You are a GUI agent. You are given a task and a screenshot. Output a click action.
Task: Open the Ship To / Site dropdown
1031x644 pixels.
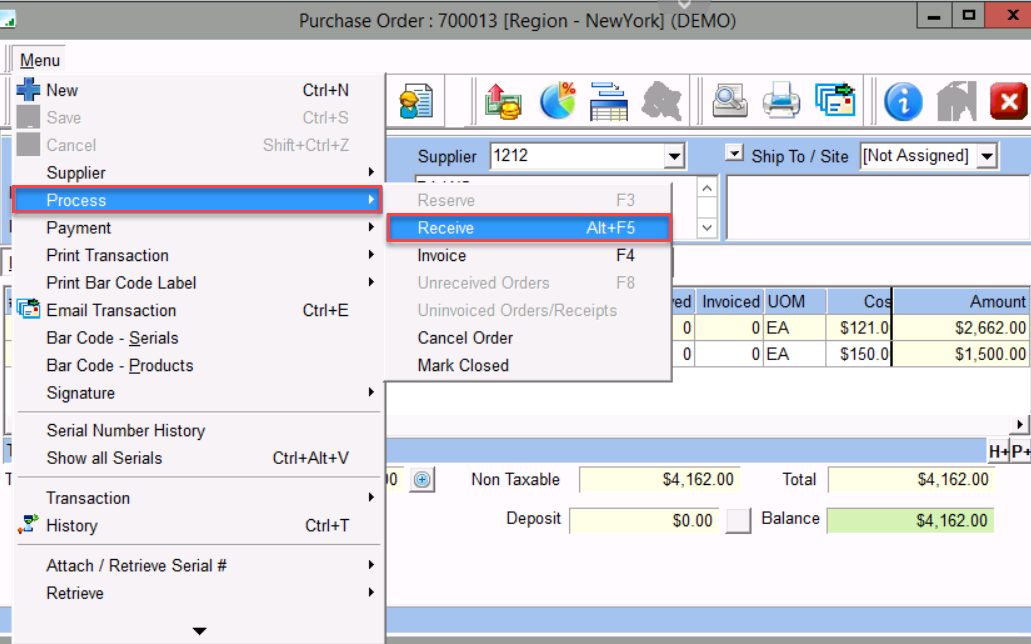click(x=987, y=156)
